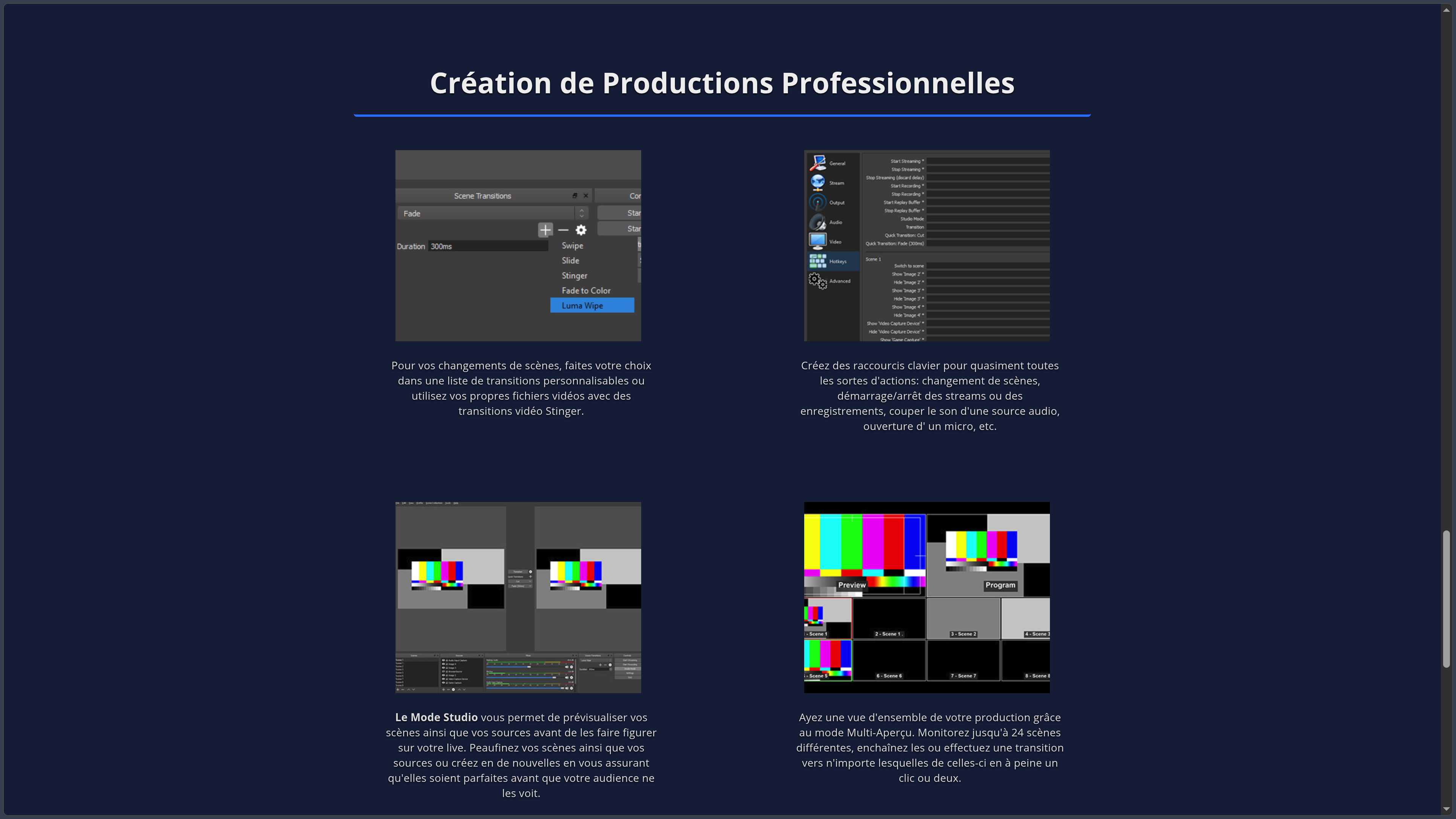Viewport: 1456px width, 819px height.
Task: Click paragraph starting 'Créez des raccourcis clavier'
Action: [930, 395]
